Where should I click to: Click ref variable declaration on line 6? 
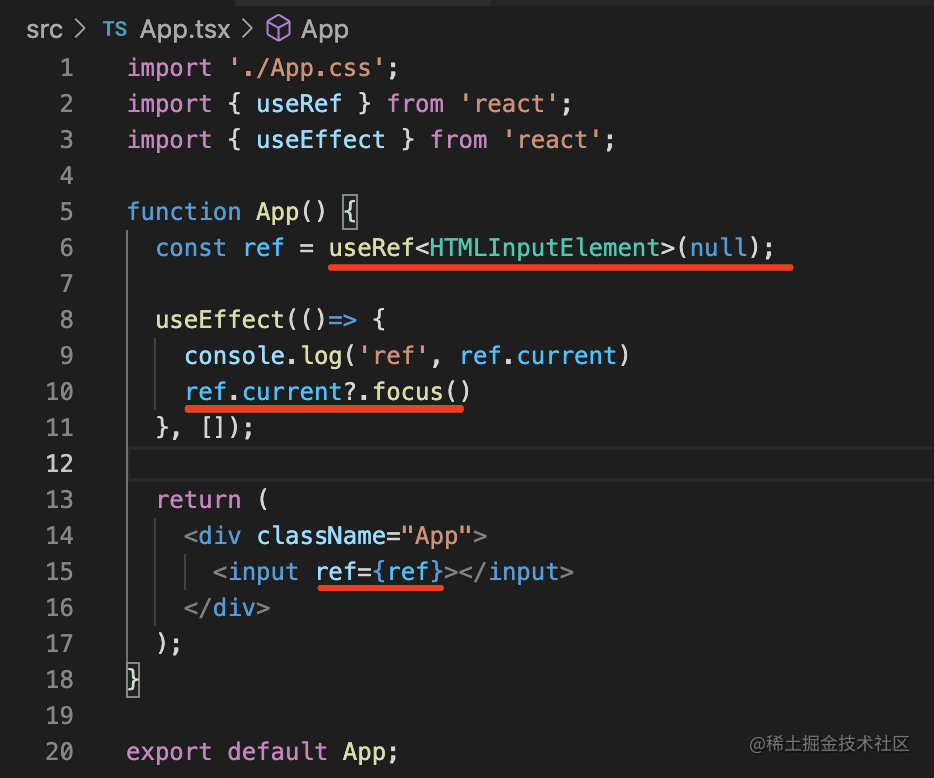[263, 248]
